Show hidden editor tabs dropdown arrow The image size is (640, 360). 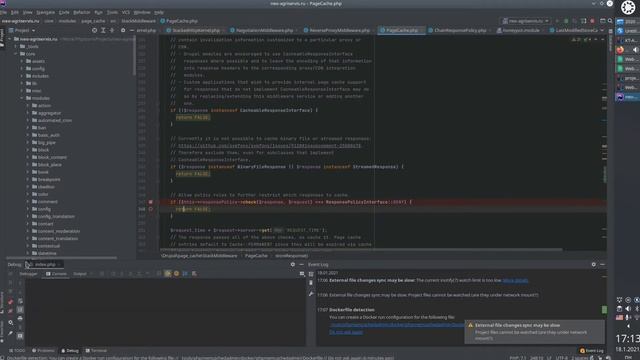point(602,30)
